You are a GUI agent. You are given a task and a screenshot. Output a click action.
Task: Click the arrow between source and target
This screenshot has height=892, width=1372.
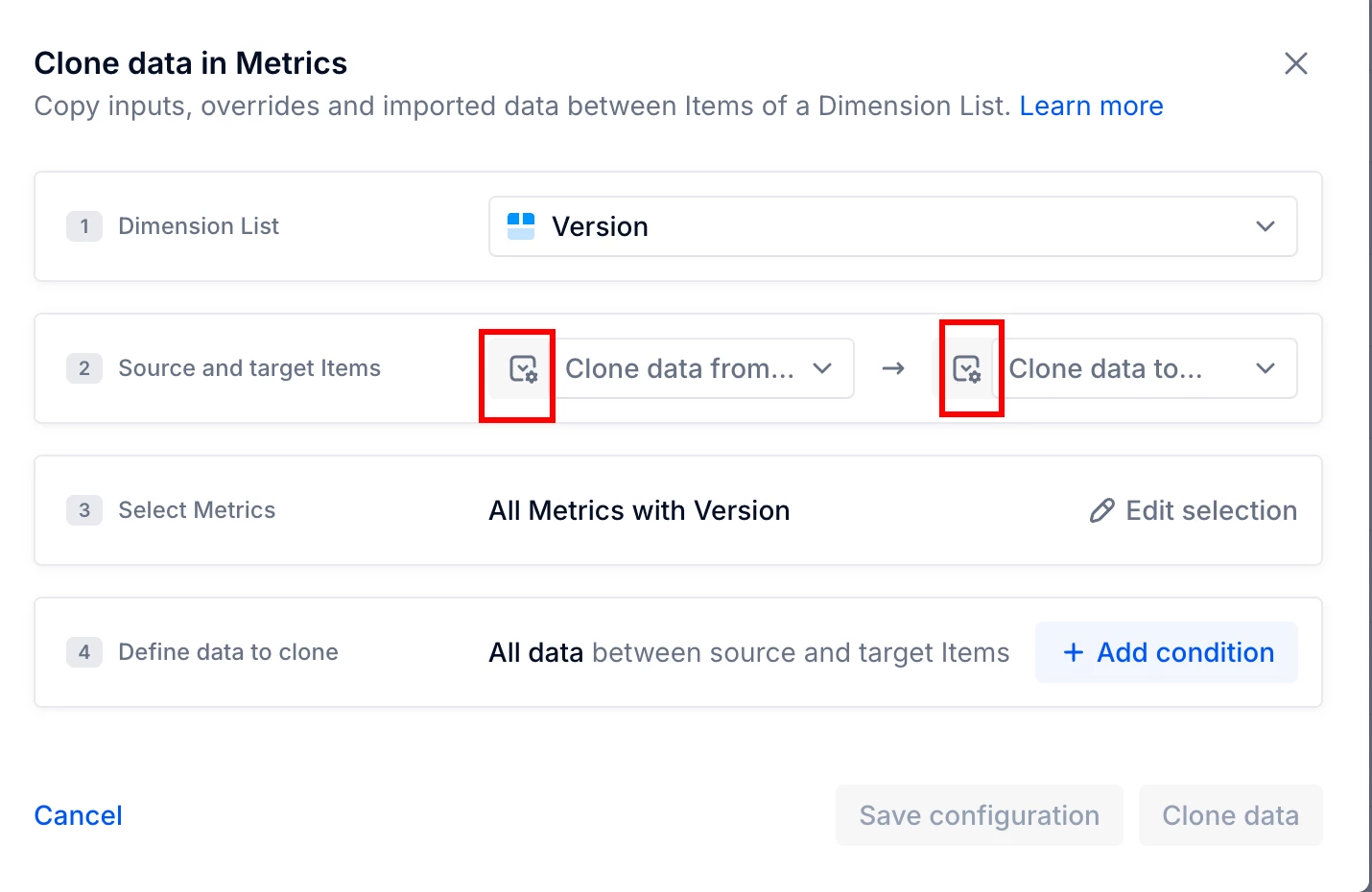(893, 368)
